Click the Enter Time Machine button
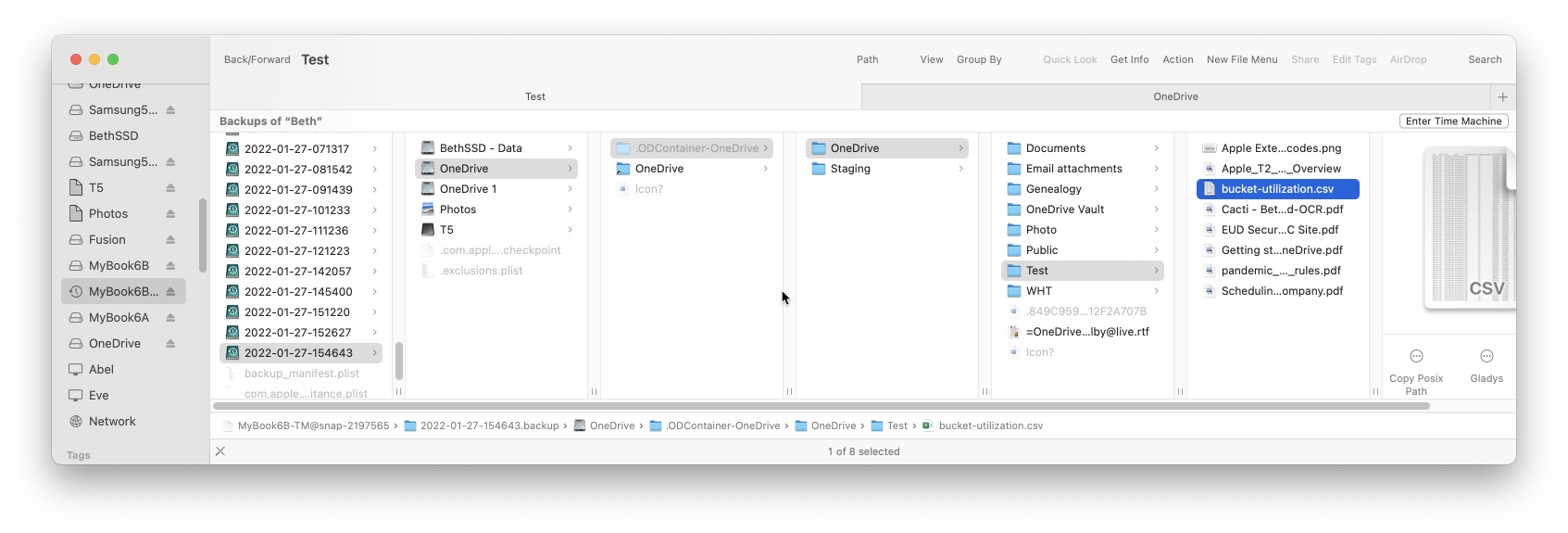The width and height of the screenshot is (1568, 533). (x=1454, y=121)
